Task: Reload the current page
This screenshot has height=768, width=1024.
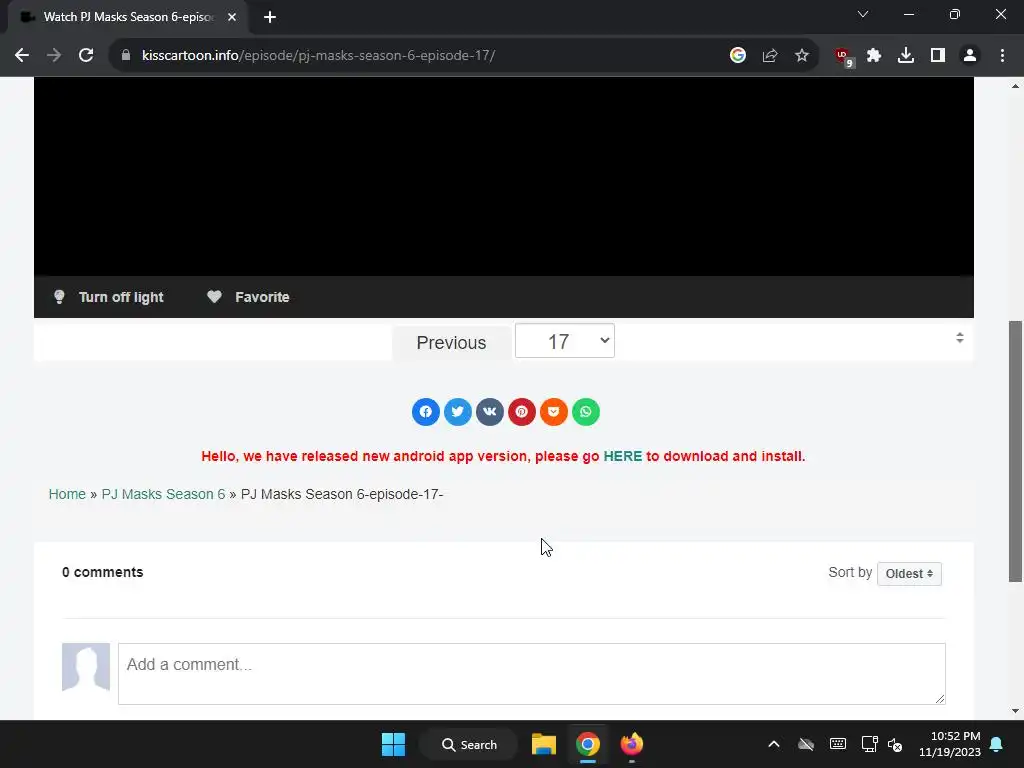Action: point(86,56)
